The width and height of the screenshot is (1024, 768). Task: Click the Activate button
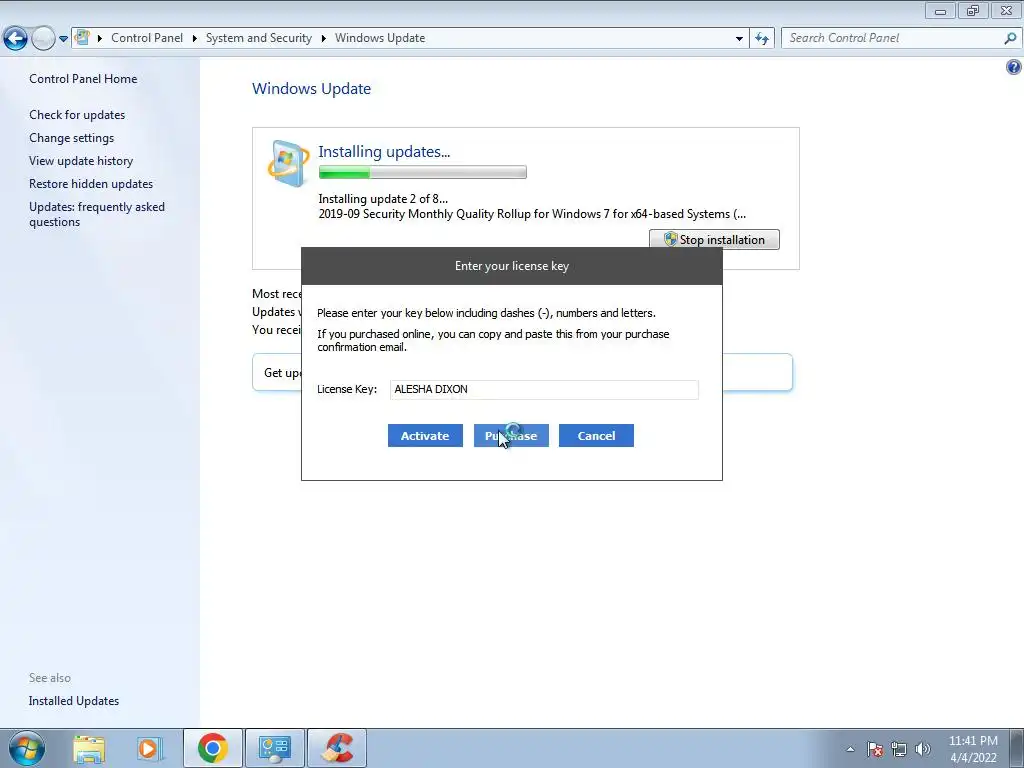(x=425, y=436)
